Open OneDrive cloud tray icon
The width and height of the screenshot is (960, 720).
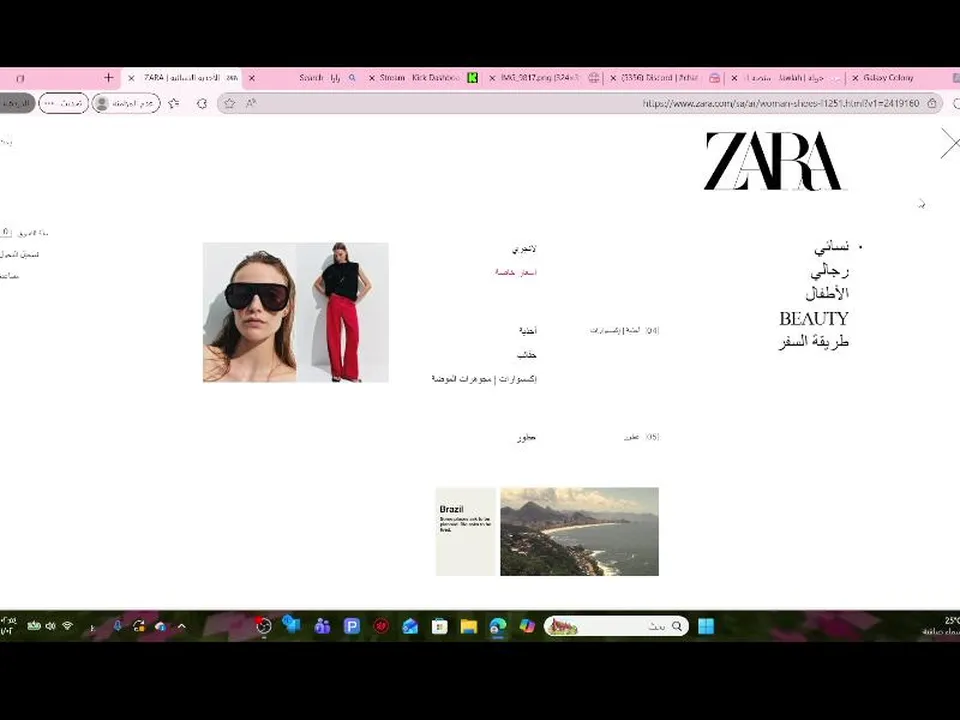click(x=160, y=626)
